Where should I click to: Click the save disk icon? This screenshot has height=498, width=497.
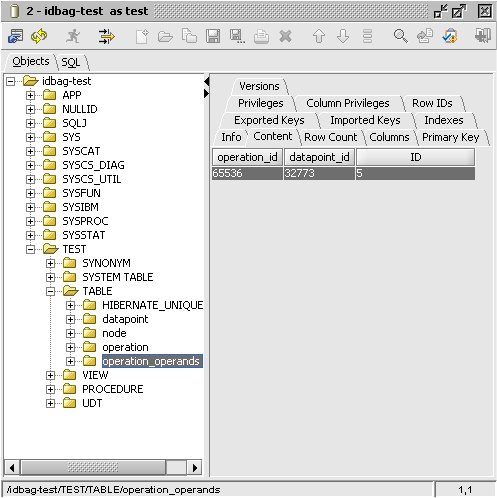(x=213, y=36)
